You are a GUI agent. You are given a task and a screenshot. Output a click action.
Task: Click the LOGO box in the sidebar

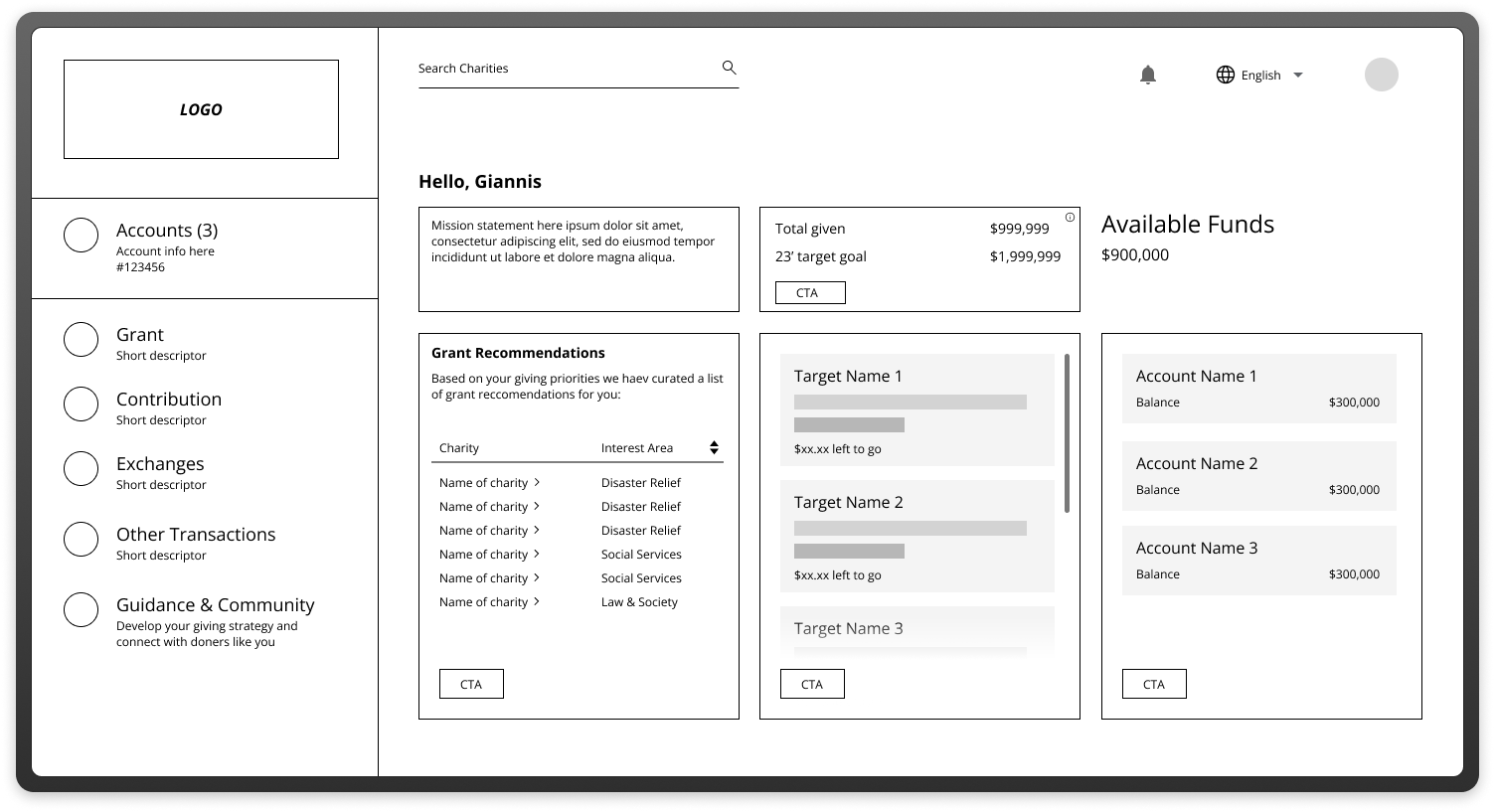click(201, 109)
